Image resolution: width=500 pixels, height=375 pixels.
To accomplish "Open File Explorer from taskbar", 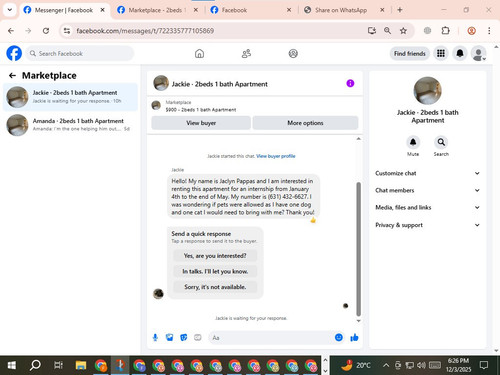I will (81, 365).
